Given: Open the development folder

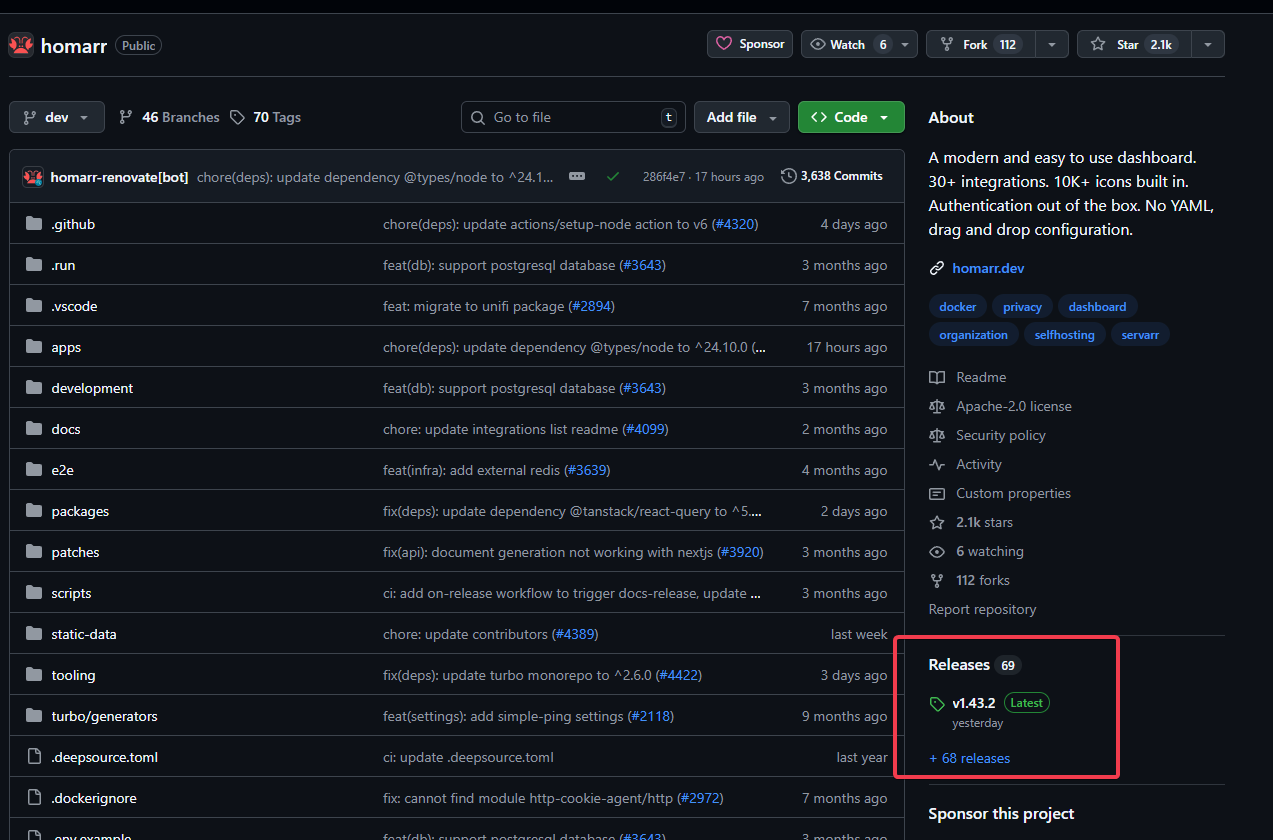Looking at the screenshot, I should (92, 388).
